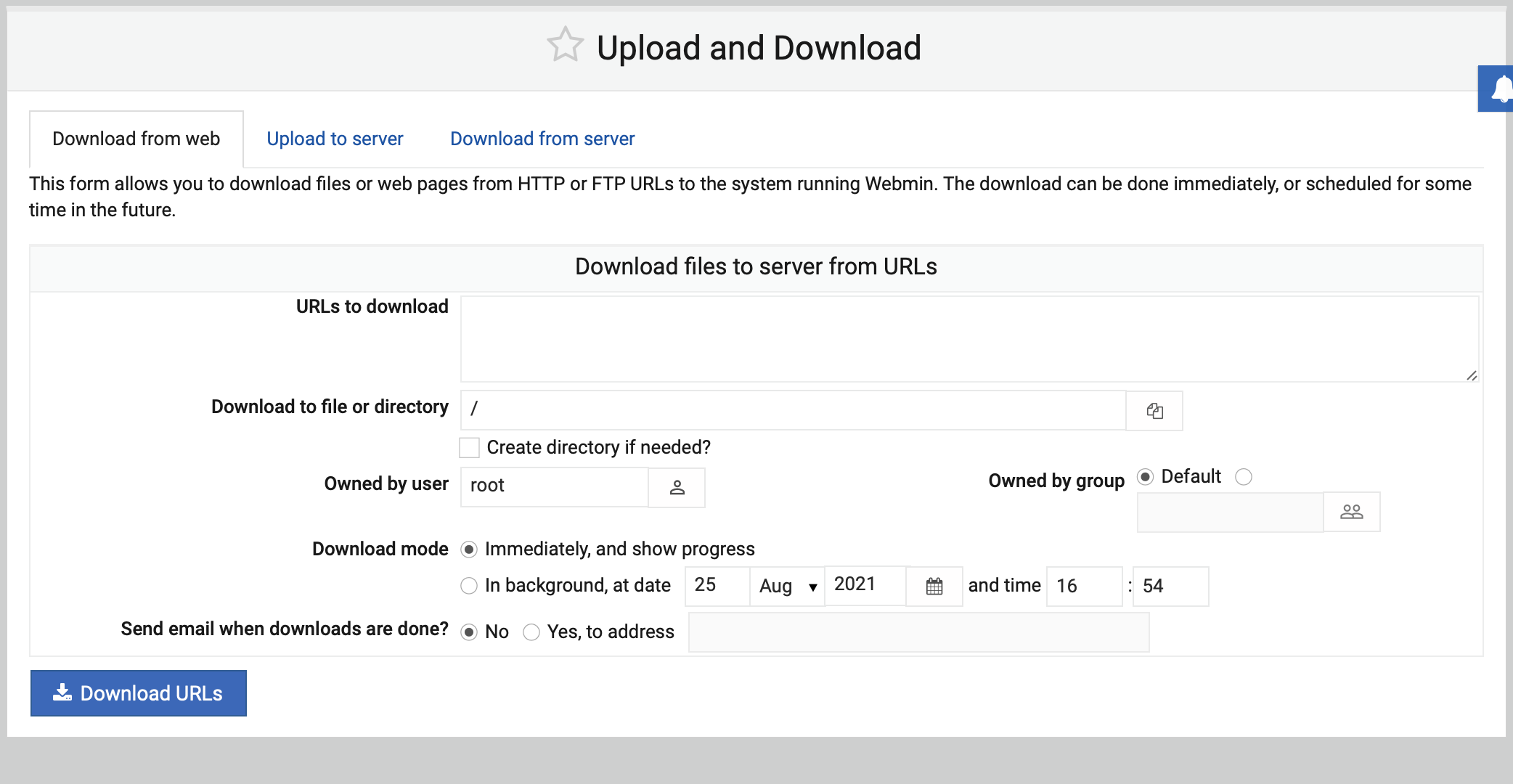Open the group selector icon

click(1351, 513)
